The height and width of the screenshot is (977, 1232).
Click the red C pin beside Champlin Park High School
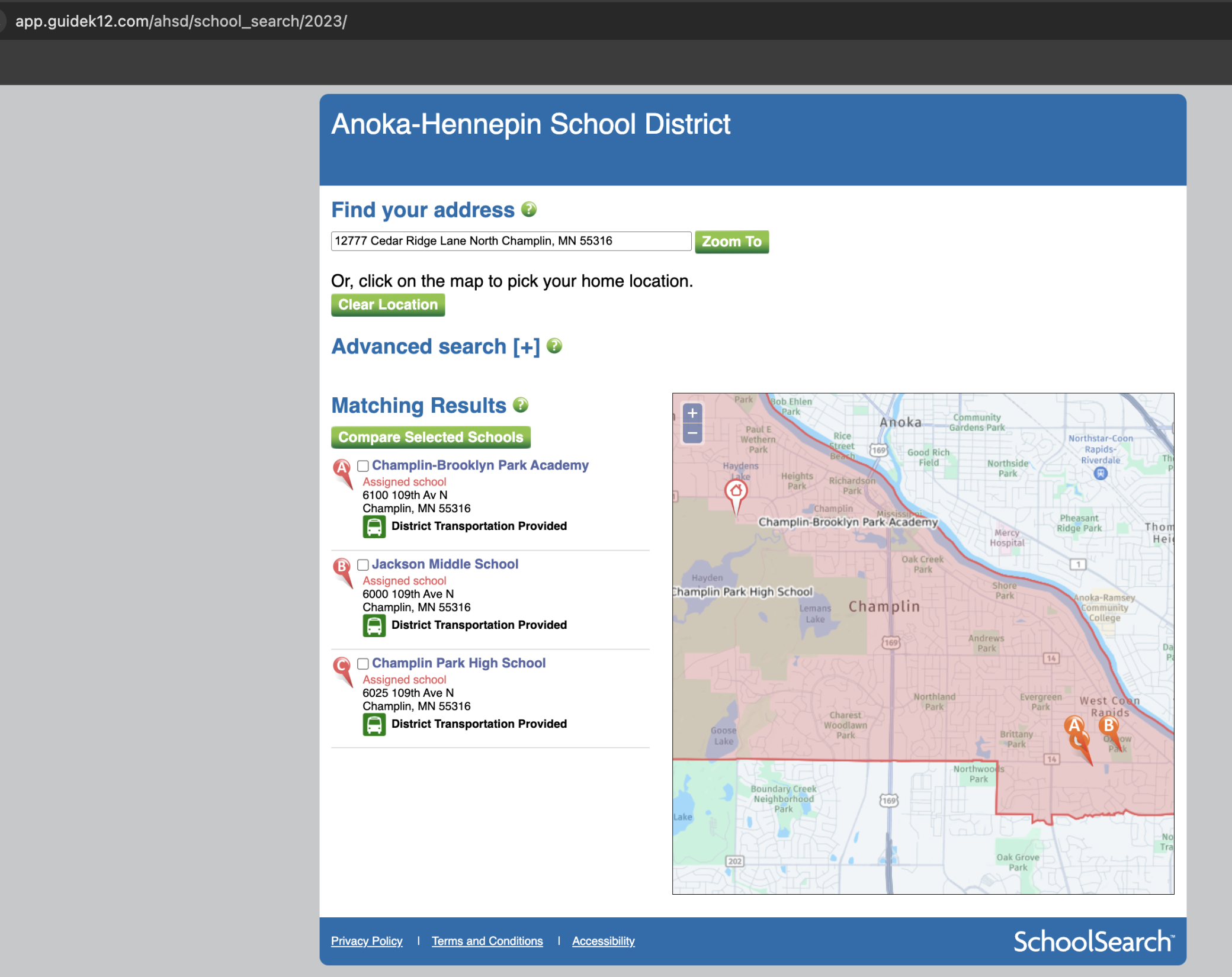point(342,671)
